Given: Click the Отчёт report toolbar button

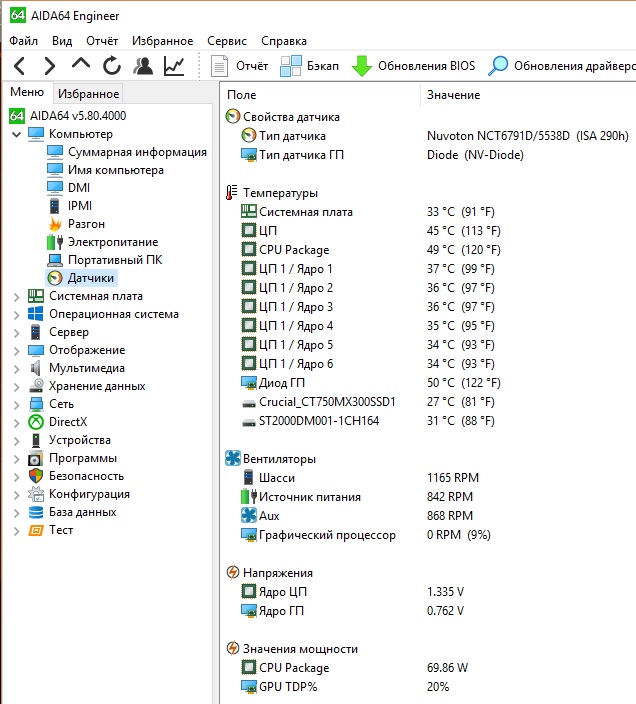Looking at the screenshot, I should (240, 66).
